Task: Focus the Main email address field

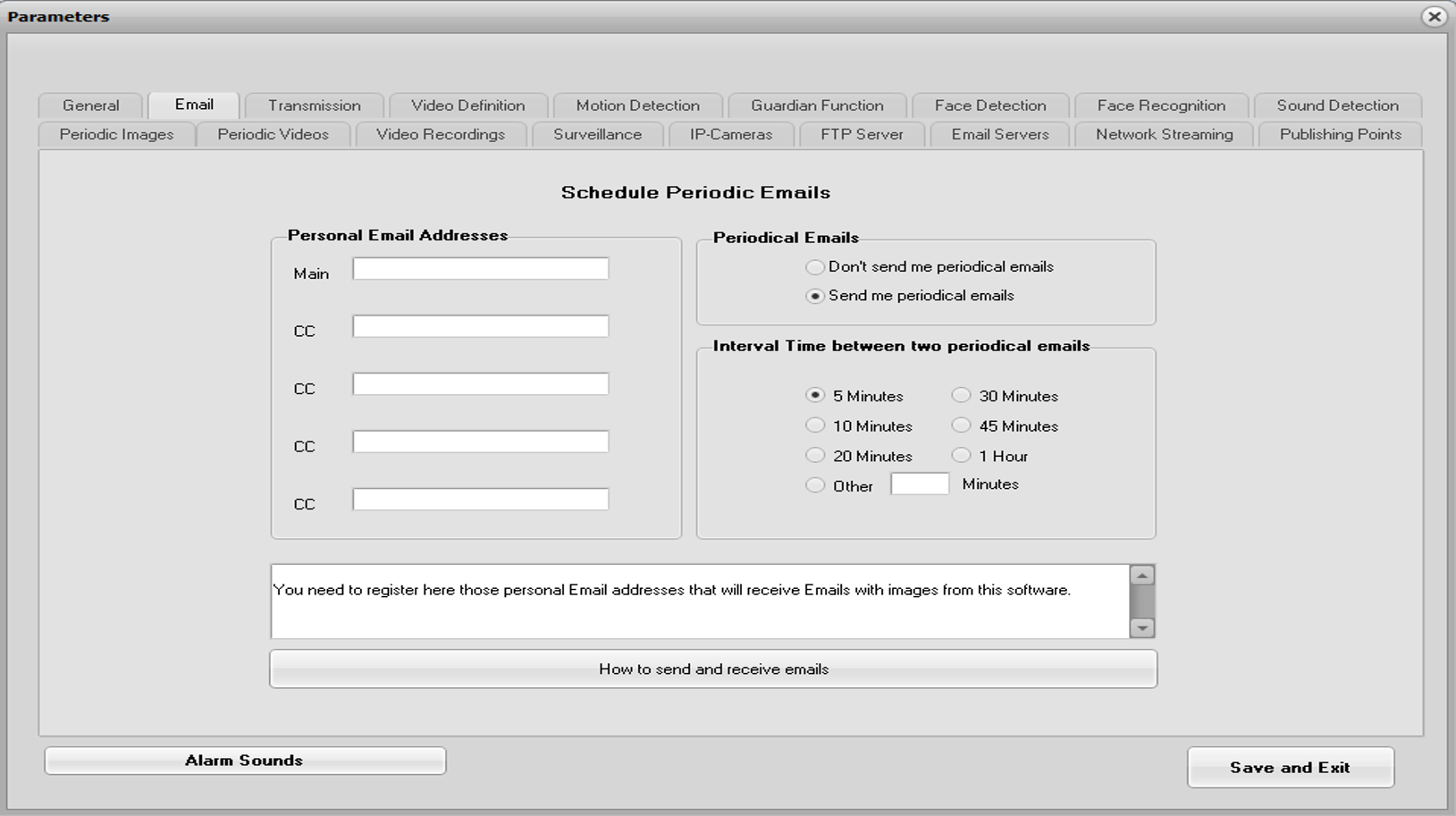Action: 480,269
